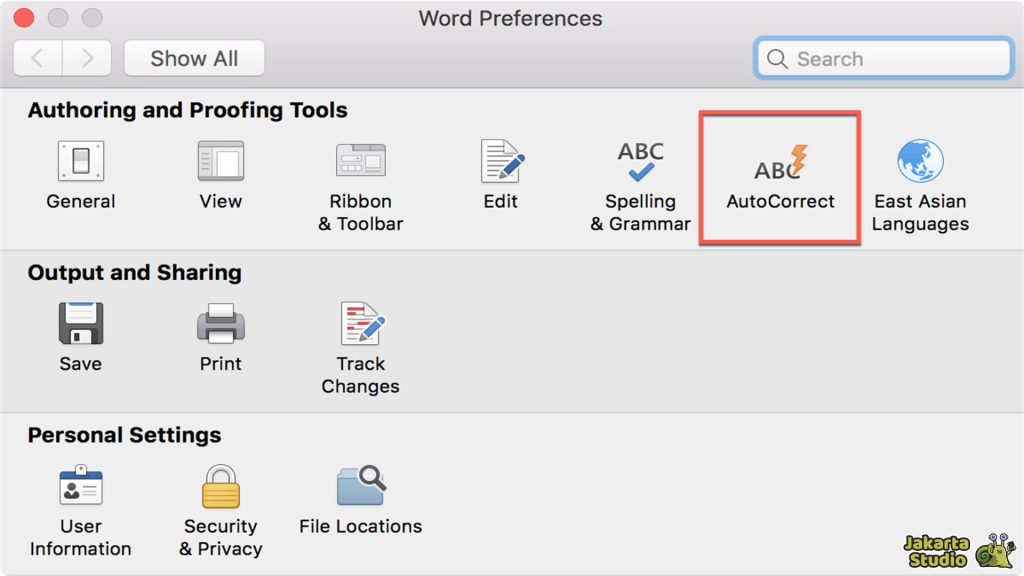Screen dimensions: 1024x576
Task: Close the Word Preferences window
Action: tap(23, 18)
